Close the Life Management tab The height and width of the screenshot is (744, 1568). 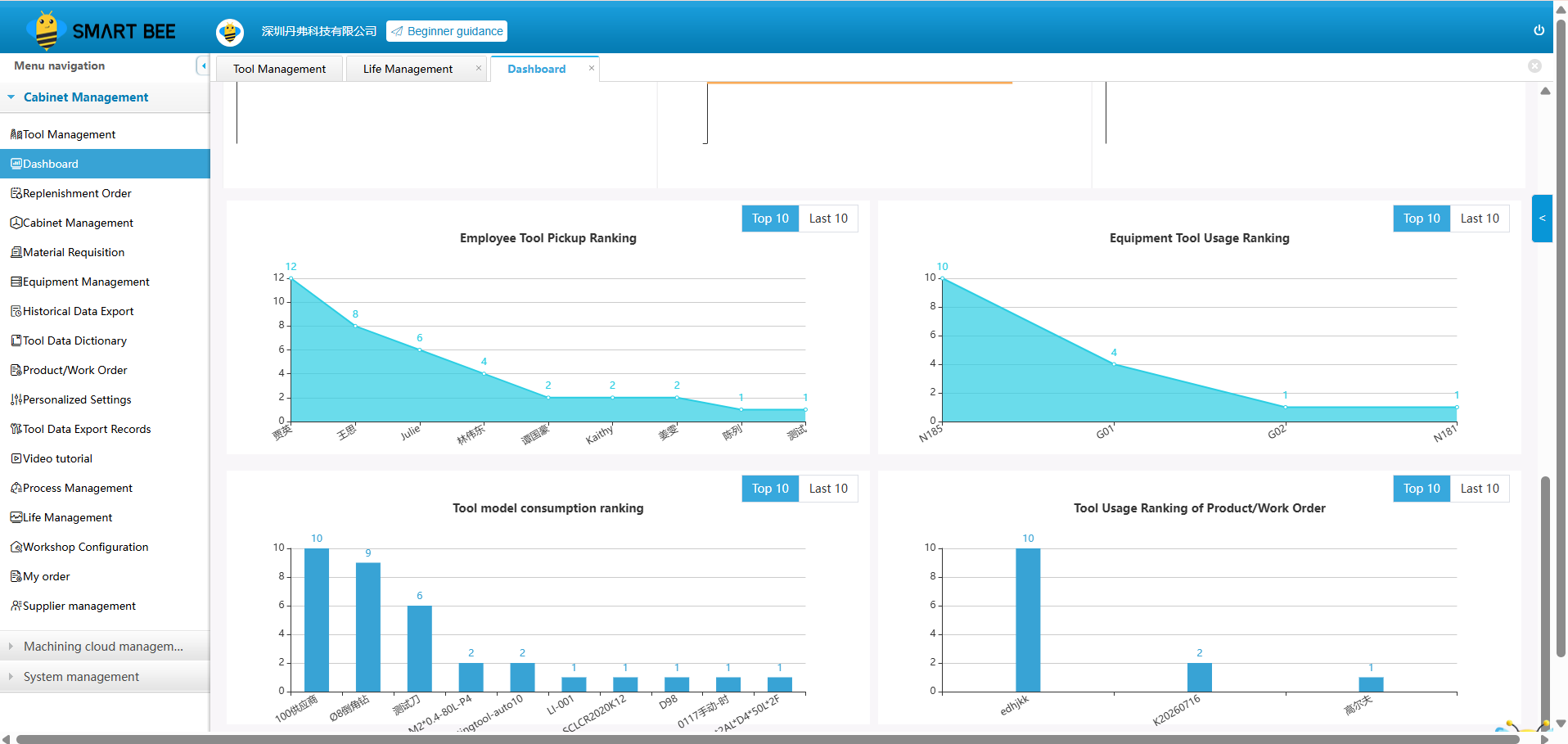479,68
